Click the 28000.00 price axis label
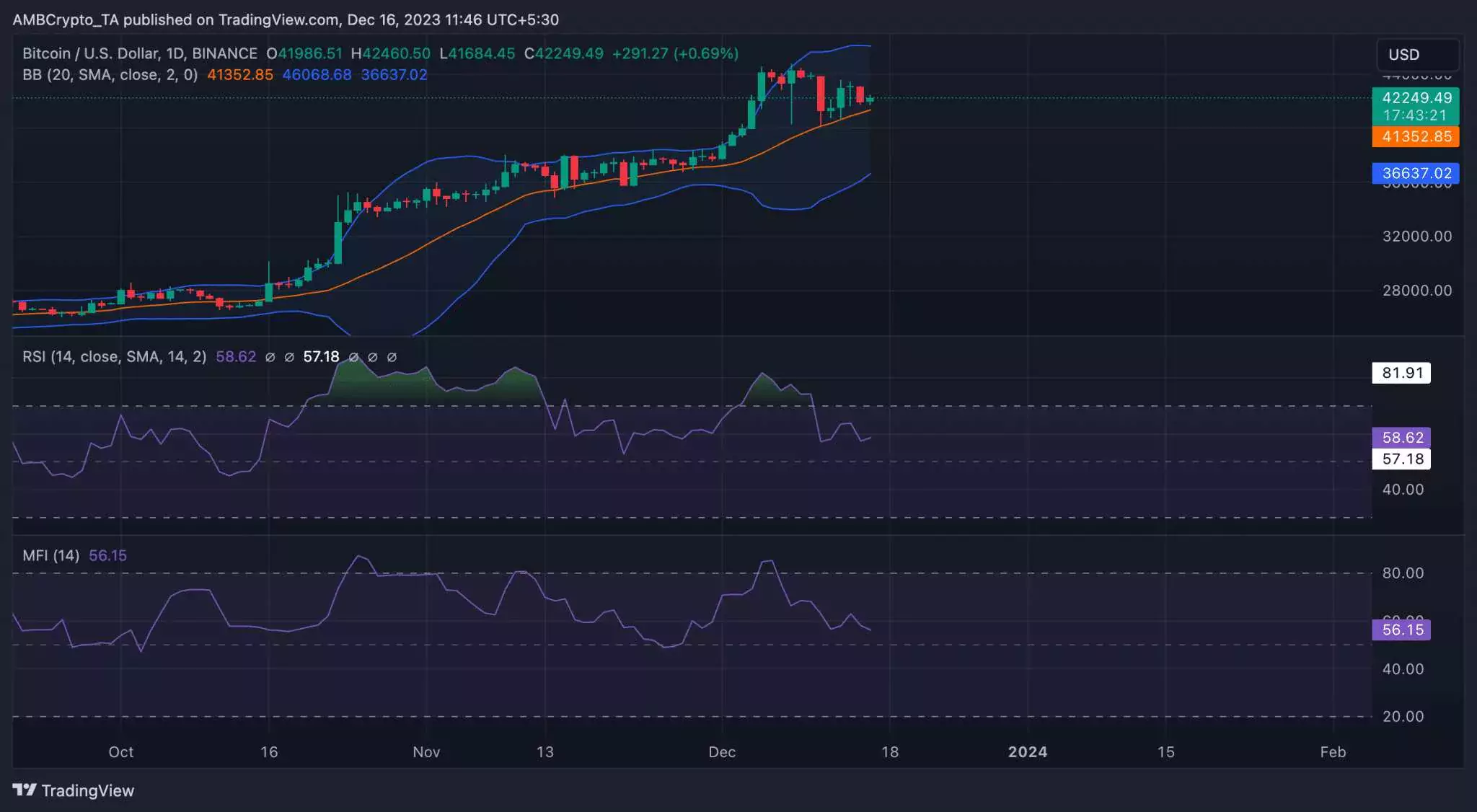Viewport: 1477px width, 812px height. pos(1417,291)
